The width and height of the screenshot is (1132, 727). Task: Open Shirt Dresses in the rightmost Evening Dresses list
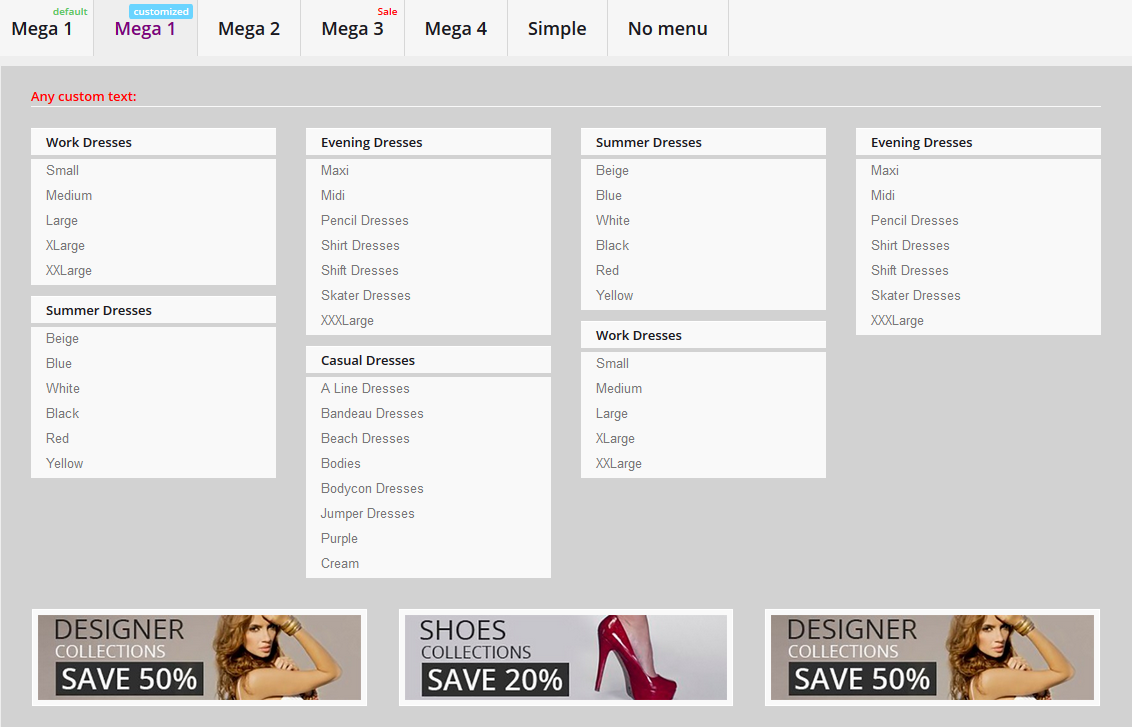click(x=910, y=245)
